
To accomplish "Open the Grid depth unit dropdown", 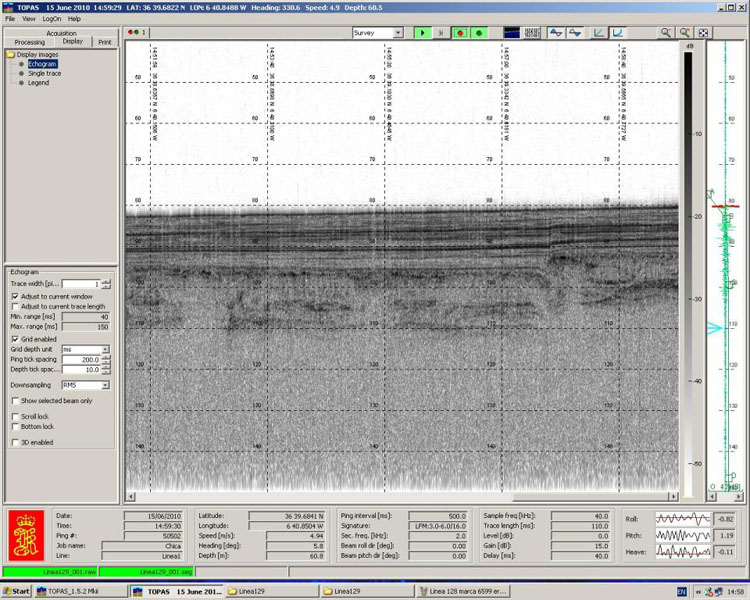I will [105, 349].
